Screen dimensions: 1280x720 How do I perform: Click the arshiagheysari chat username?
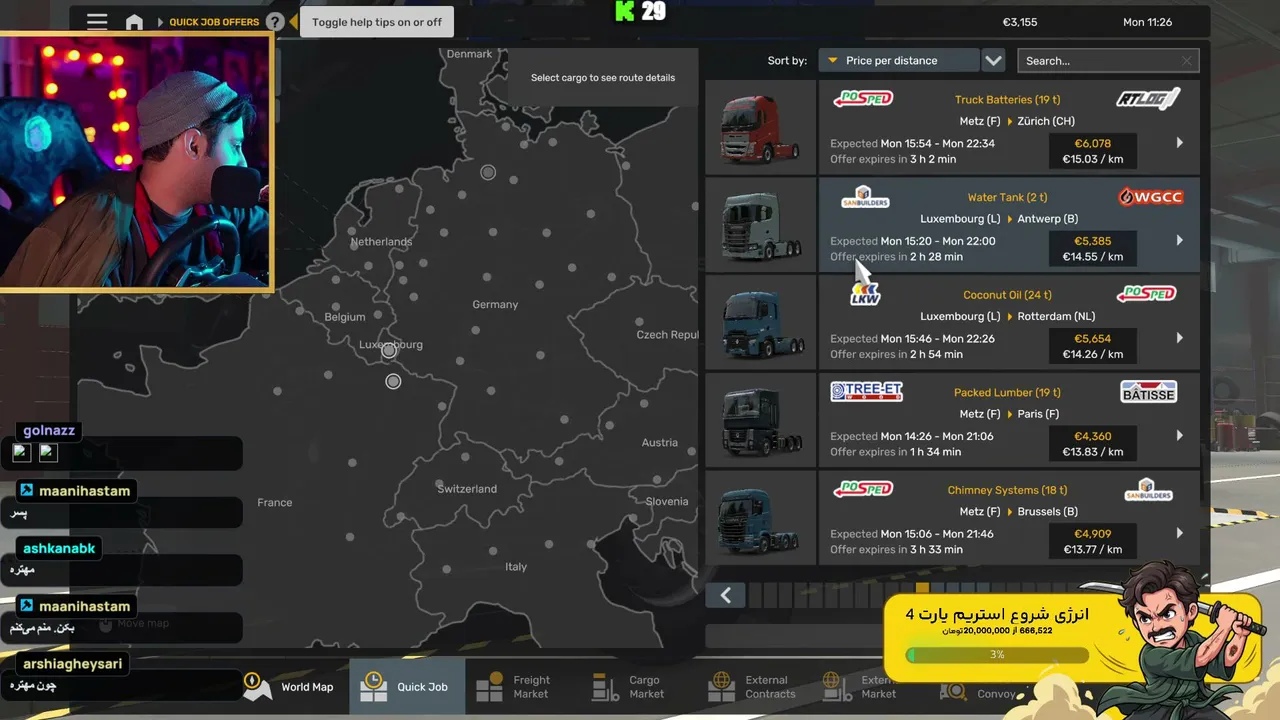72,664
